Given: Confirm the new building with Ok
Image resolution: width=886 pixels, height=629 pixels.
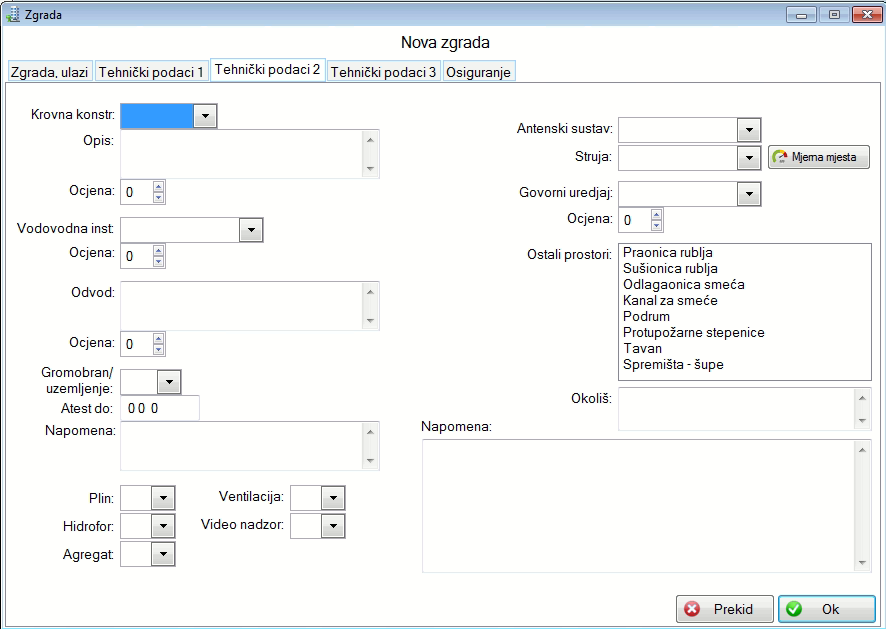Looking at the screenshot, I should [x=828, y=609].
